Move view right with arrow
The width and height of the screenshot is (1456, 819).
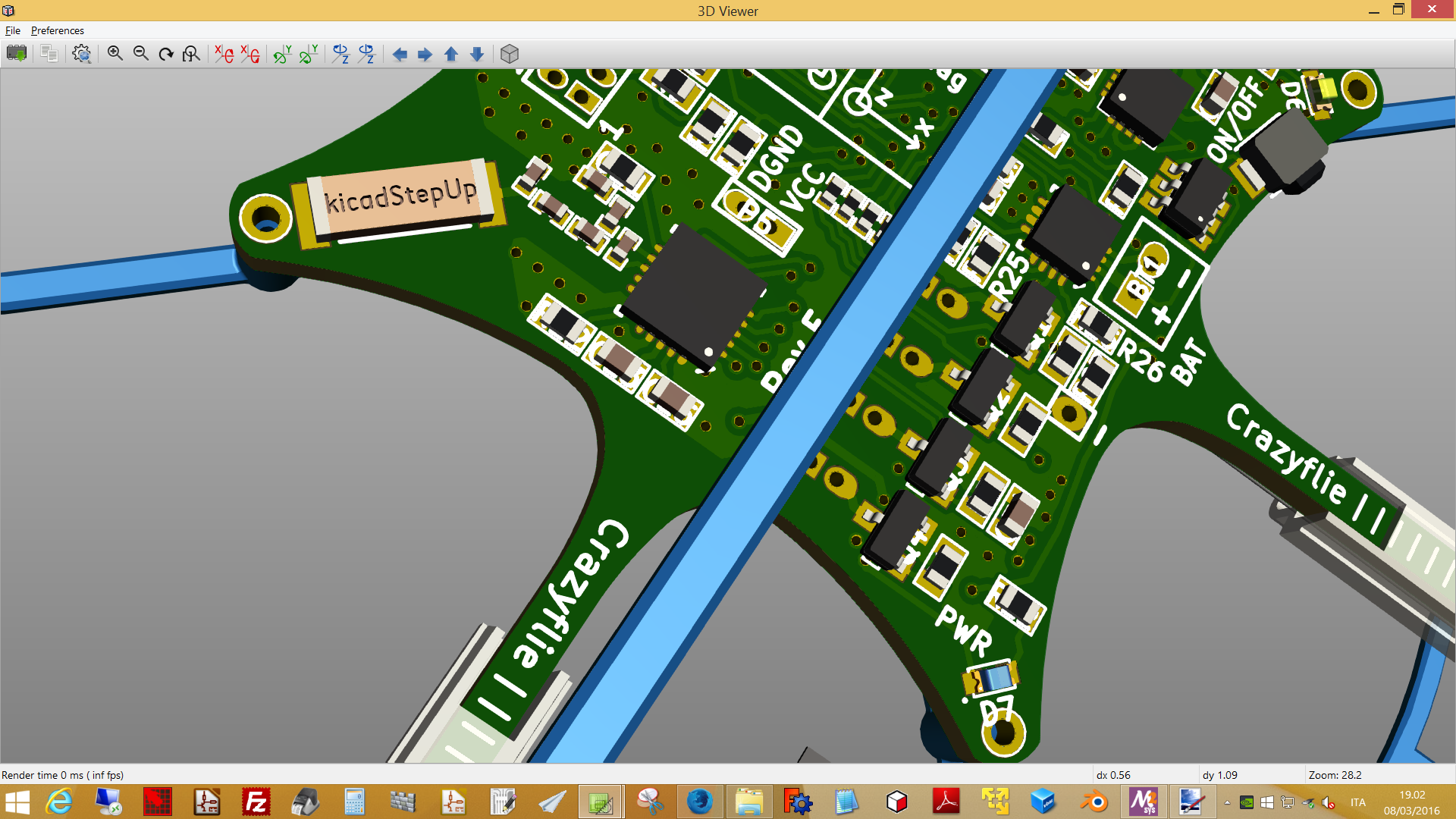click(x=425, y=54)
